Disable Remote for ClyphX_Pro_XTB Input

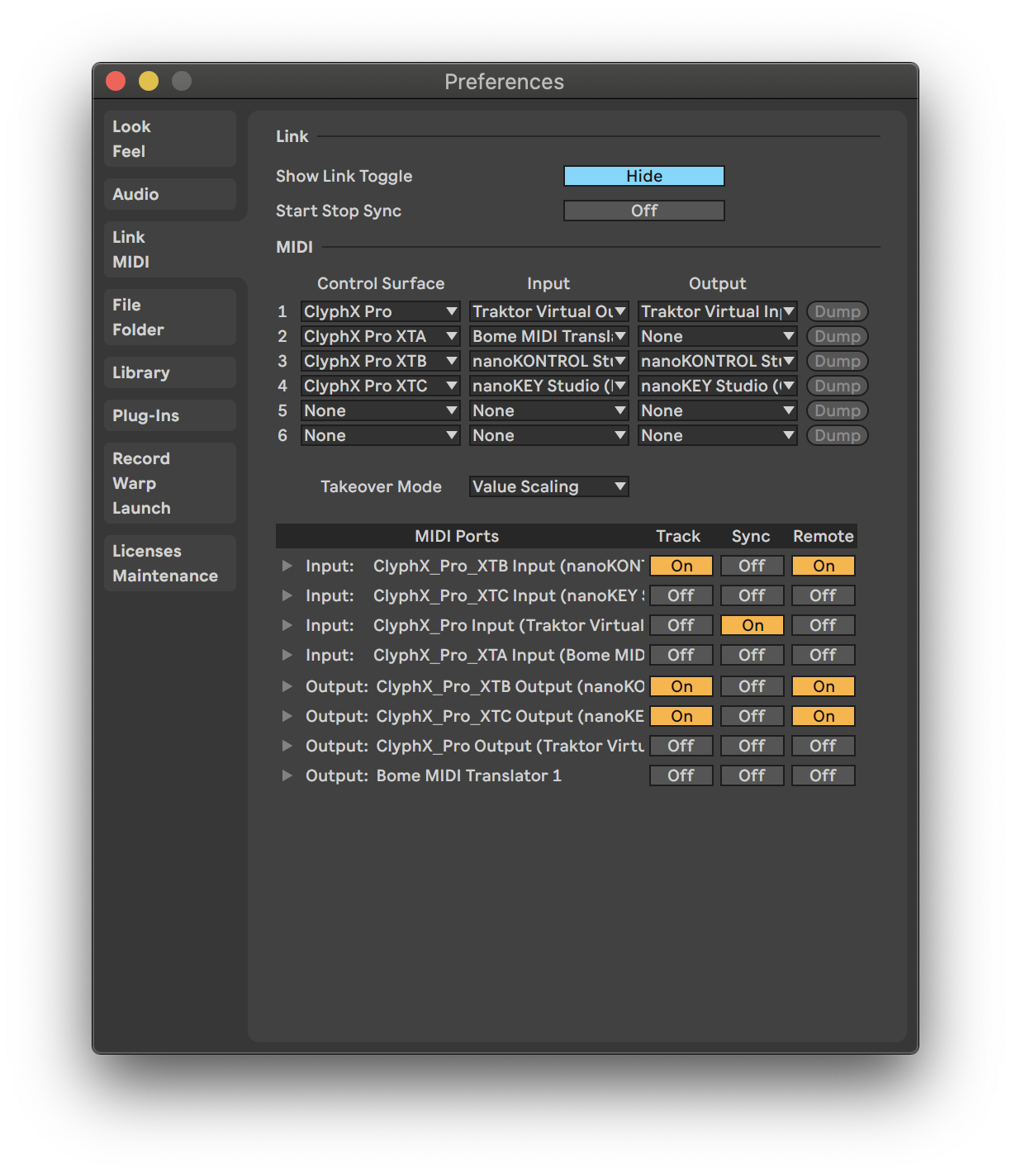point(824,566)
